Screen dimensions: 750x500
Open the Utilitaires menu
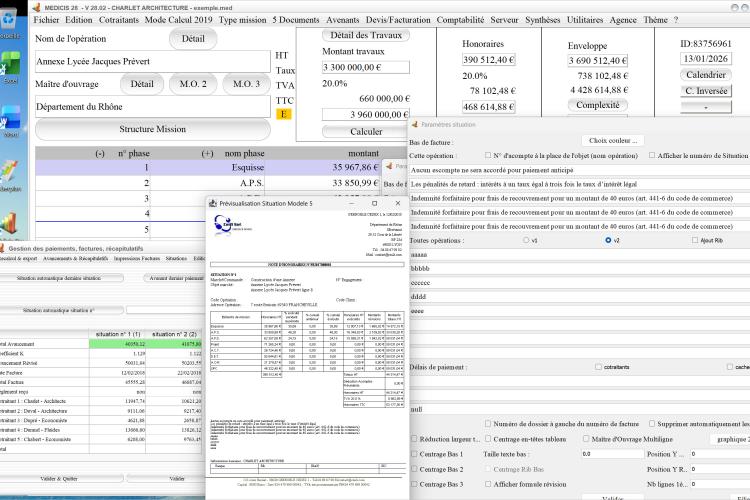[x=585, y=20]
